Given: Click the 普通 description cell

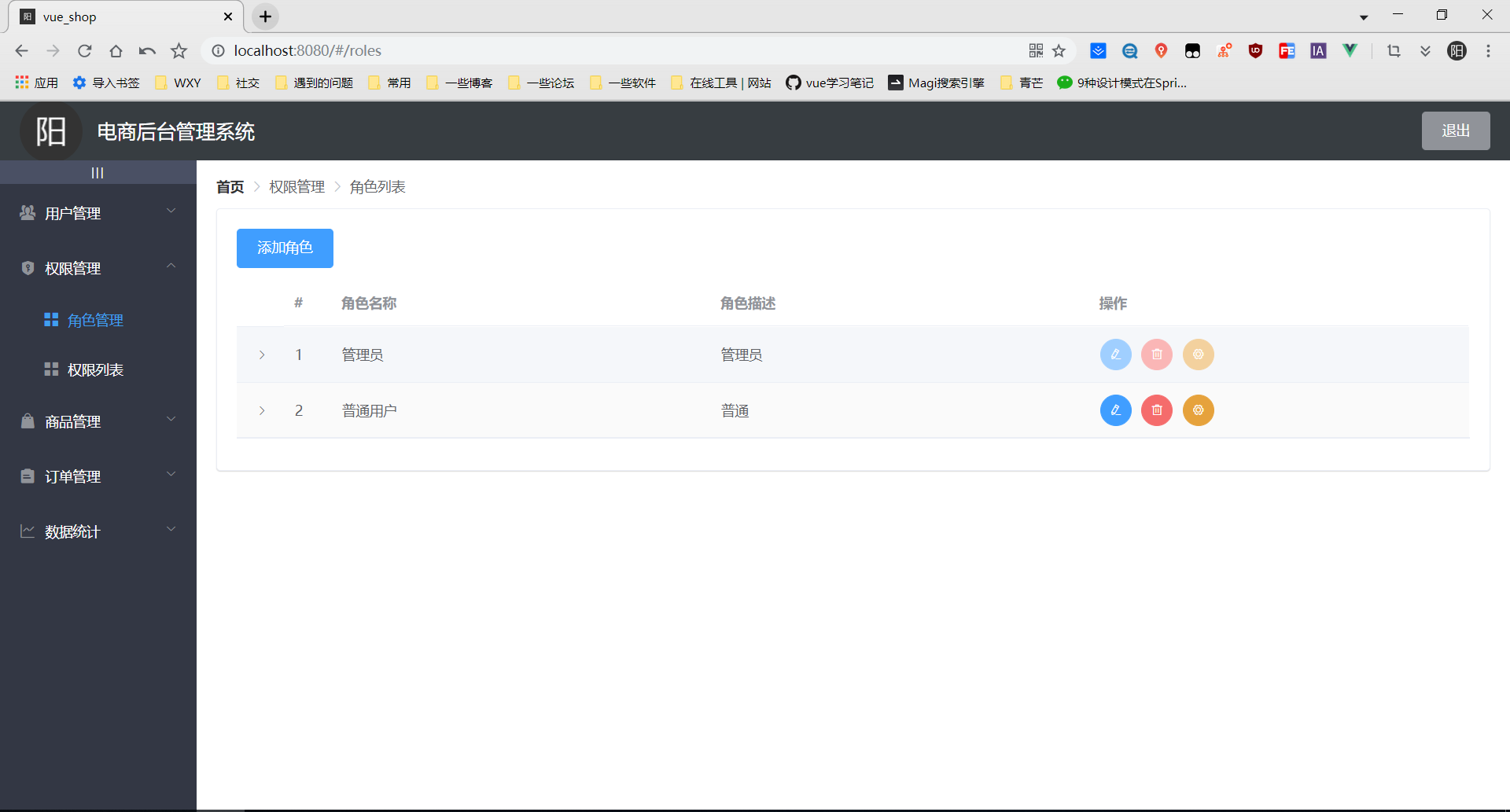Looking at the screenshot, I should 735,411.
